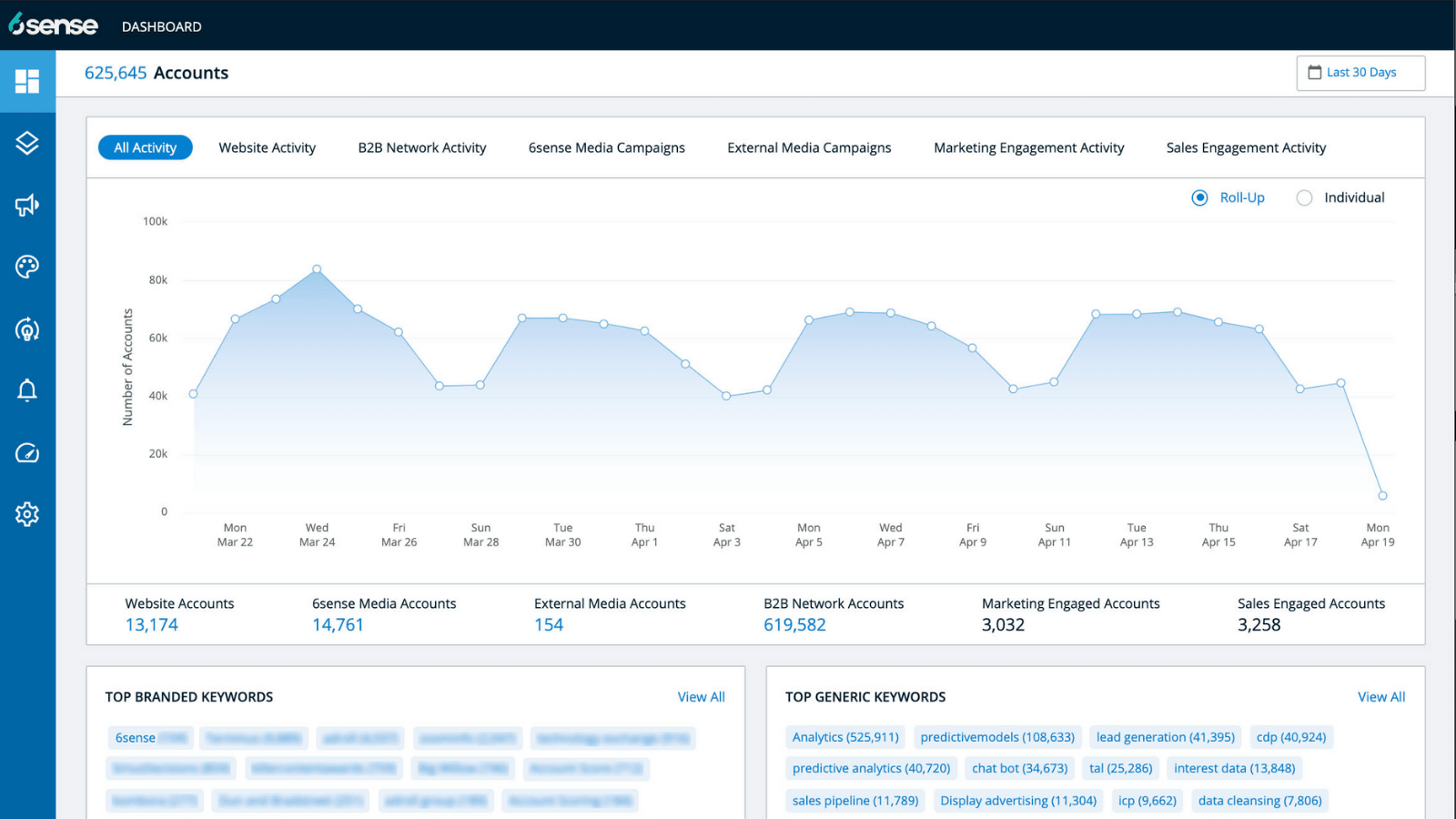
Task: Click Marketing Engaged Accounts value 3,032
Action: tap(1003, 625)
